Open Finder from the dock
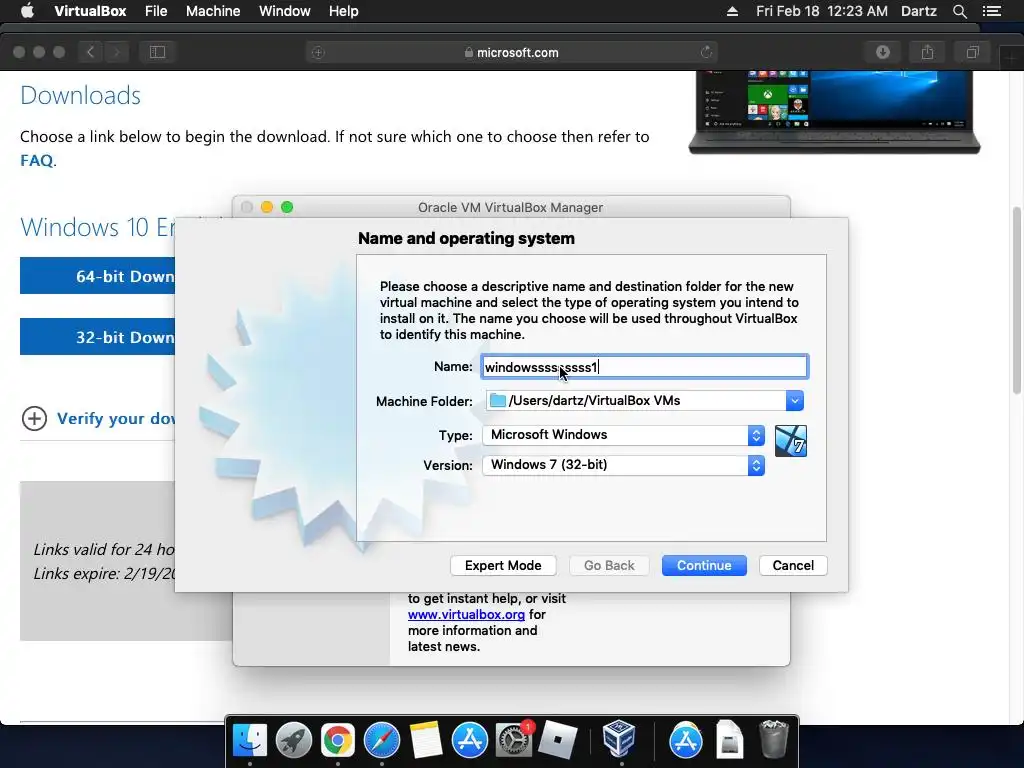This screenshot has height=768, width=1024. (250, 741)
